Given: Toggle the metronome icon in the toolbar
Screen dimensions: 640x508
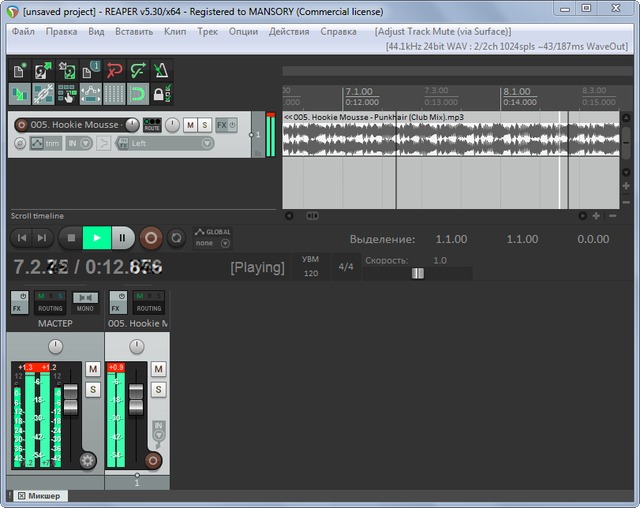Looking at the screenshot, I should click(162, 71).
